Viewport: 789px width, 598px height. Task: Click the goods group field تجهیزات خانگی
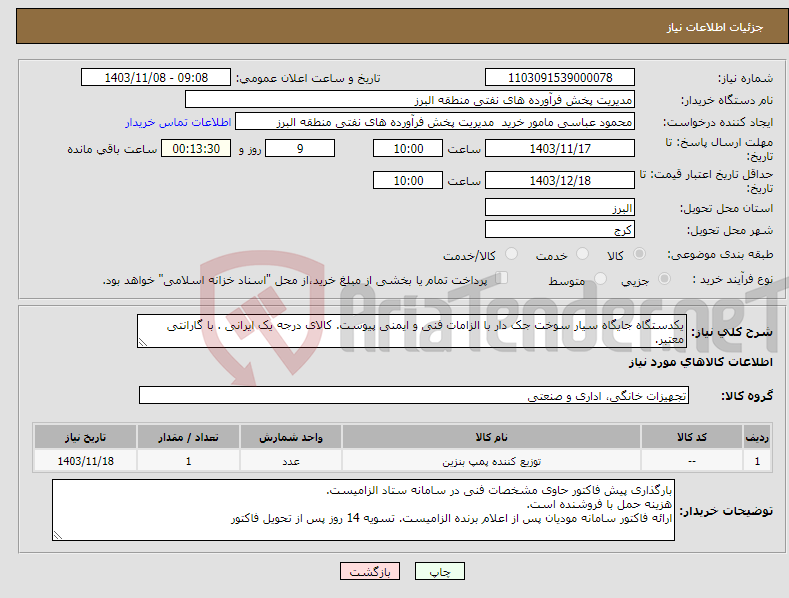(x=414, y=396)
